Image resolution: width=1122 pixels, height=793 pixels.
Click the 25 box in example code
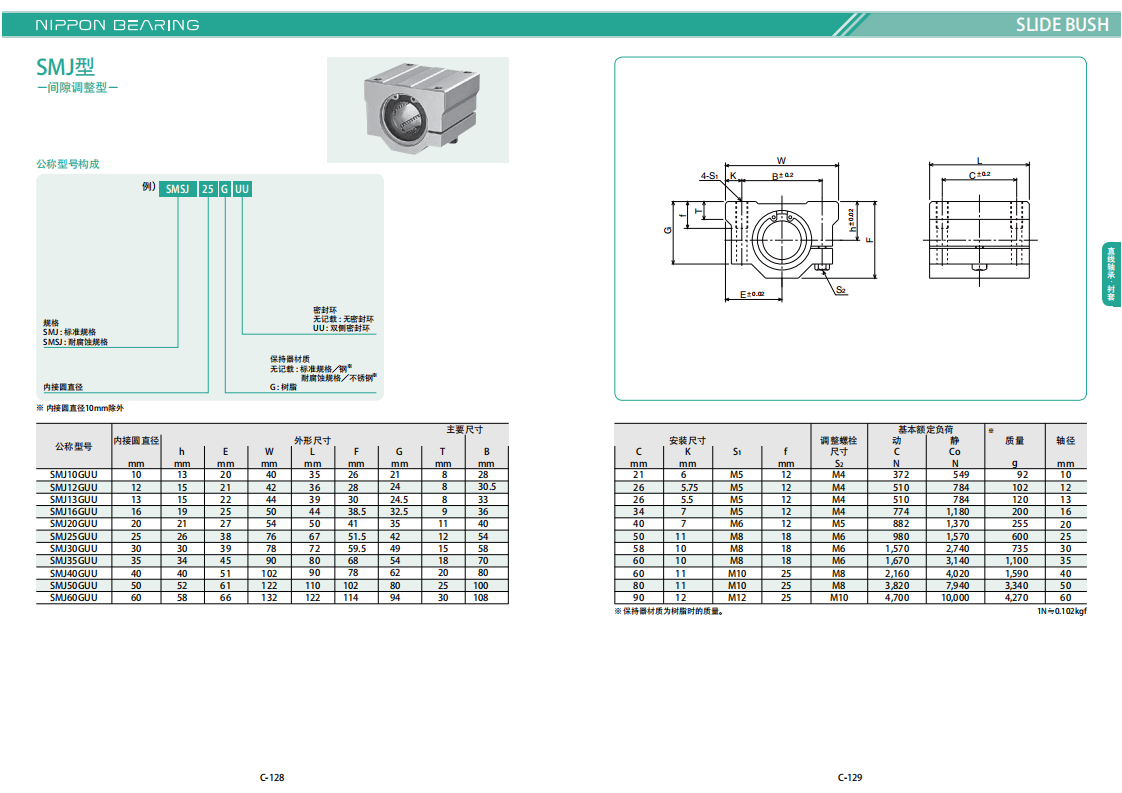208,189
